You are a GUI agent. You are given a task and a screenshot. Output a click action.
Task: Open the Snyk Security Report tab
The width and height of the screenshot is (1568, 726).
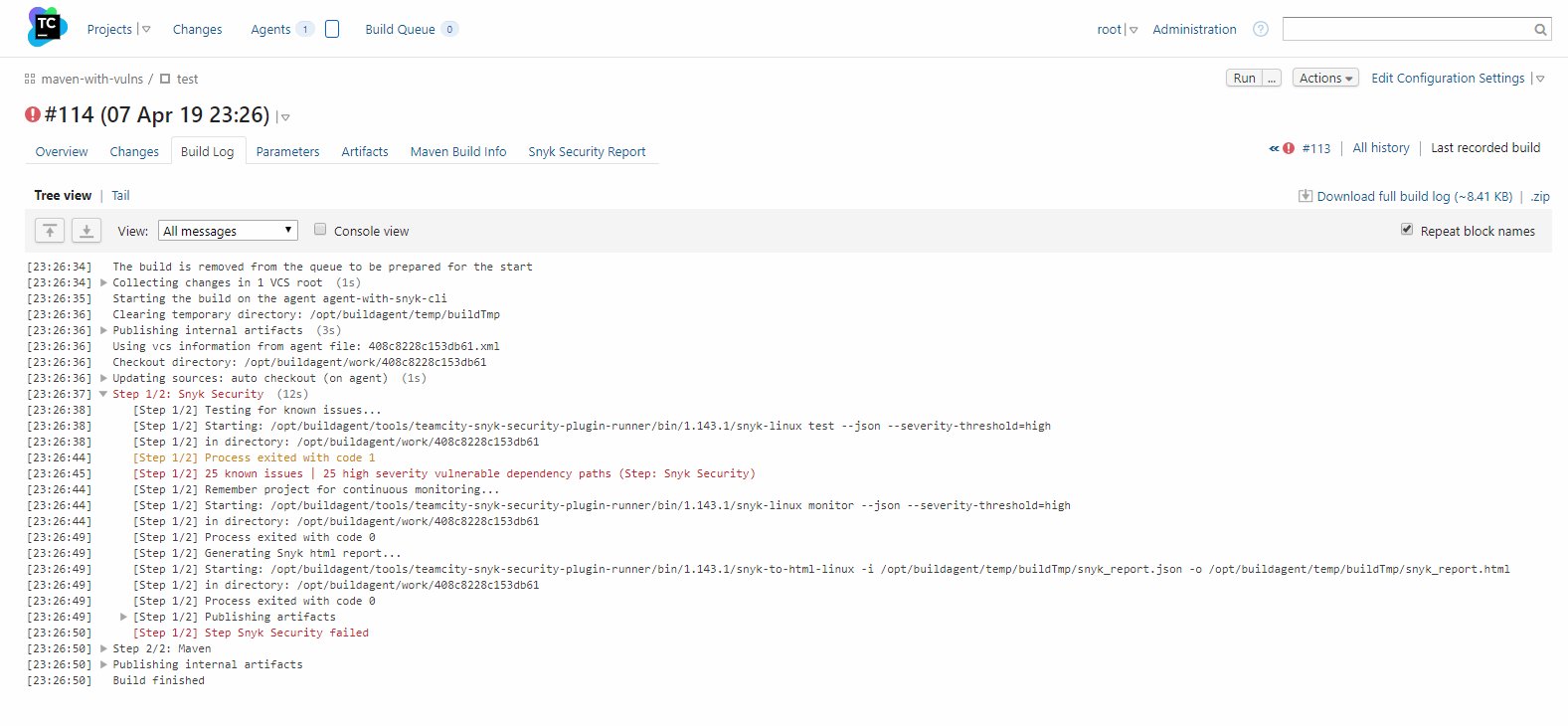click(x=587, y=151)
